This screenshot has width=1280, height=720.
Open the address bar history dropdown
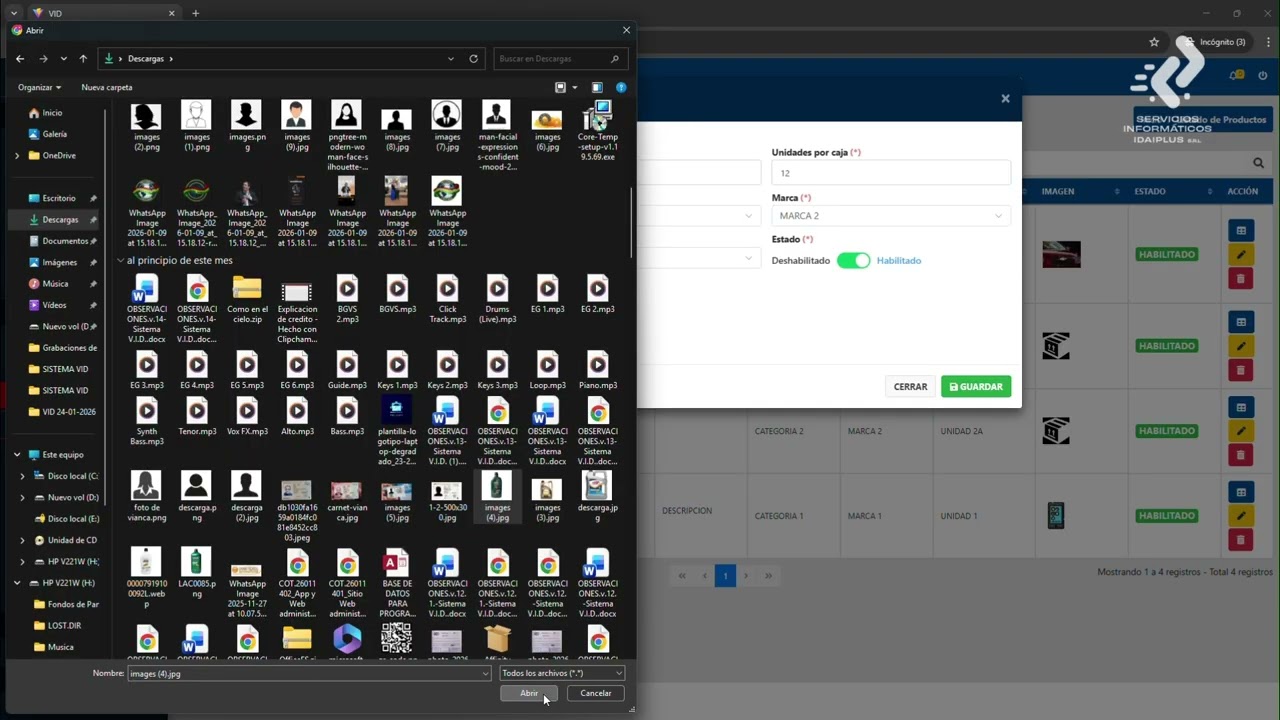coord(451,59)
